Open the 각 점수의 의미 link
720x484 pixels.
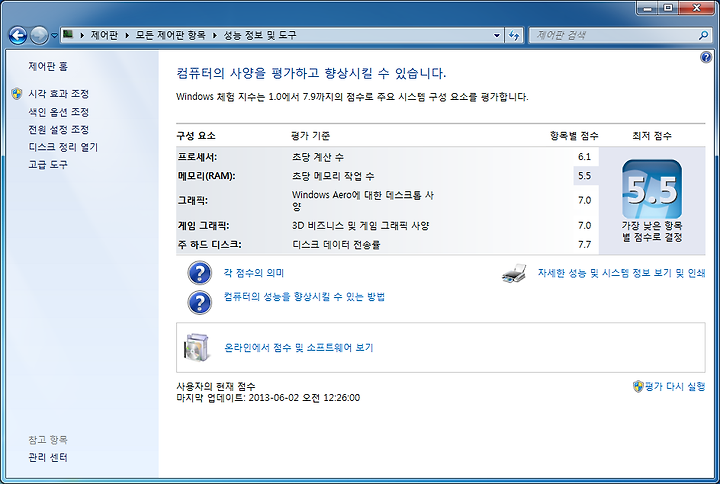coord(253,273)
